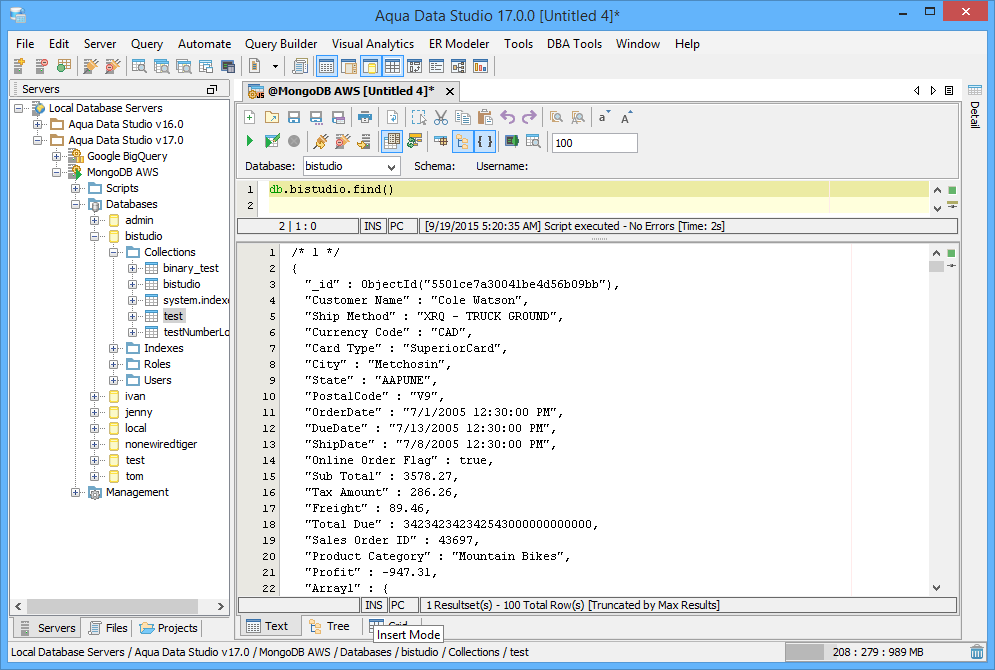Click the Copy icon in editor toolbar

coord(463,117)
